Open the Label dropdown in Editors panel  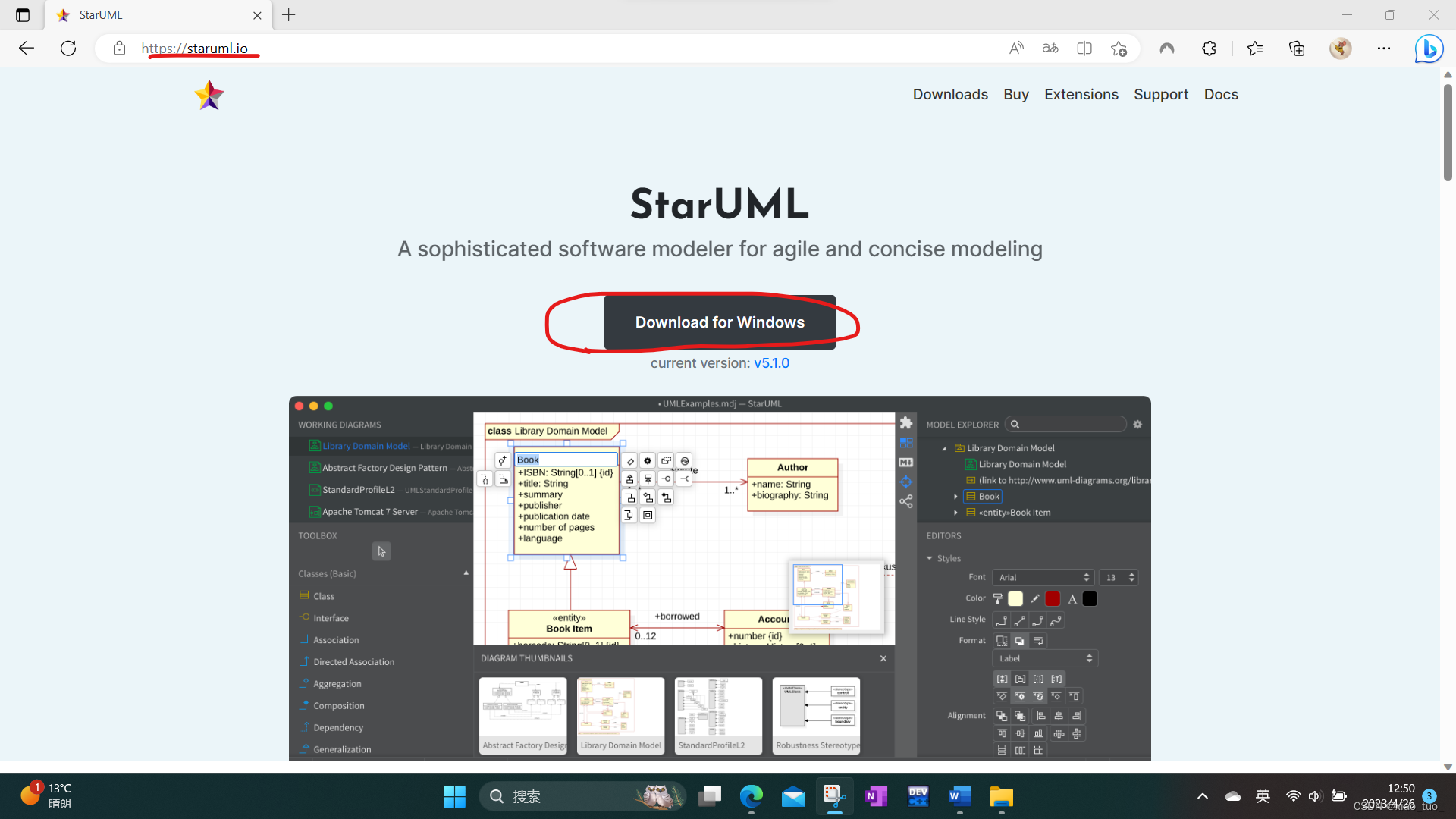pos(1044,658)
